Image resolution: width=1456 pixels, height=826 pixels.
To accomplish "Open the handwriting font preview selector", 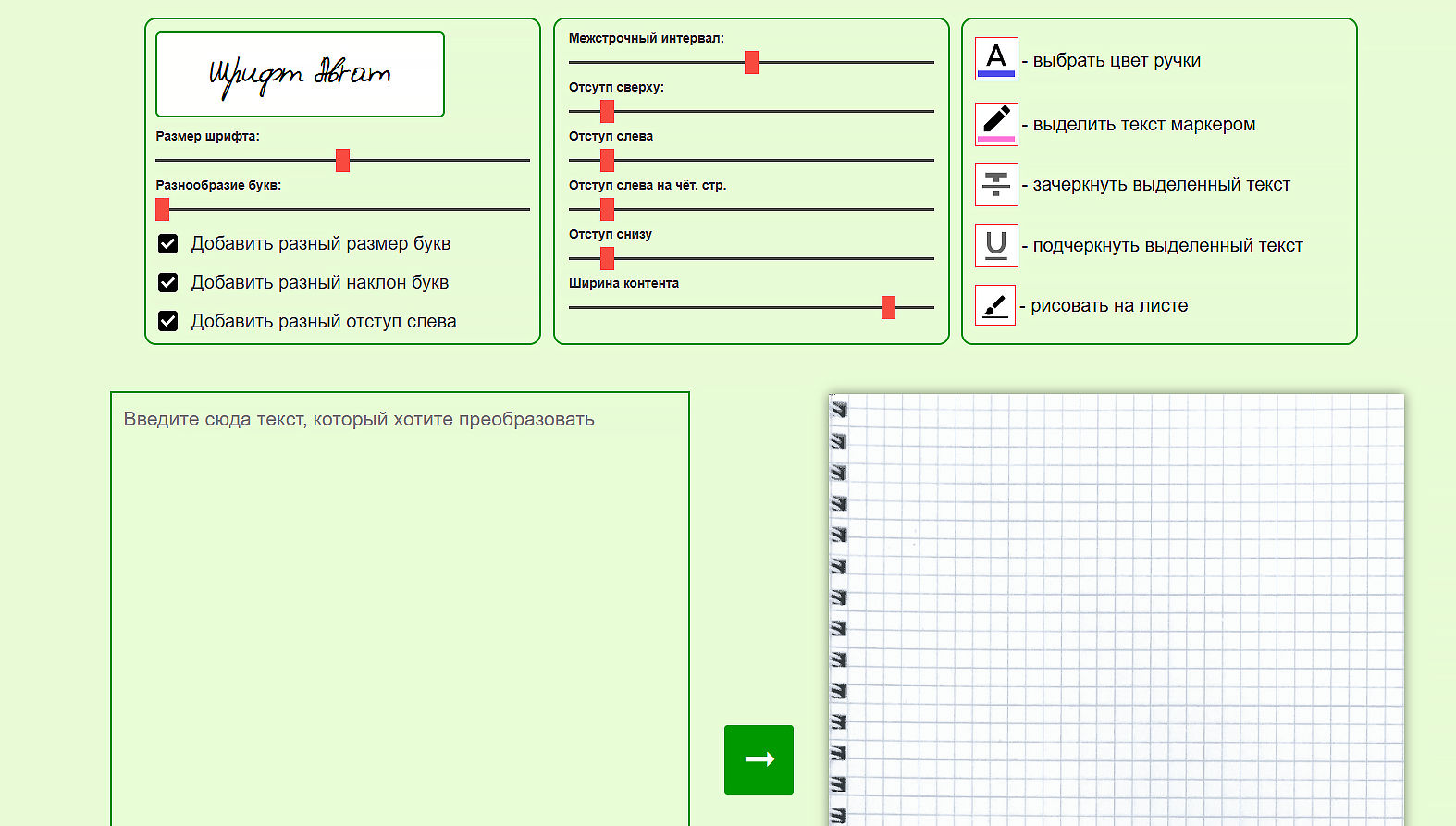I will click(x=300, y=75).
